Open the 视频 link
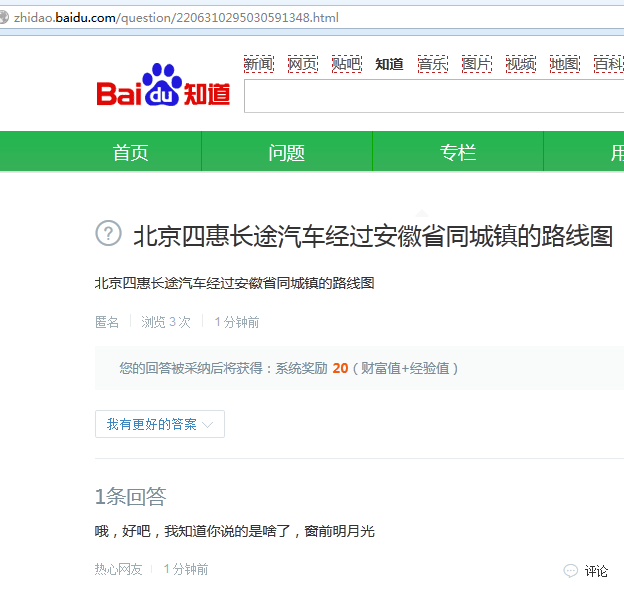This screenshot has height=595, width=624. point(521,64)
